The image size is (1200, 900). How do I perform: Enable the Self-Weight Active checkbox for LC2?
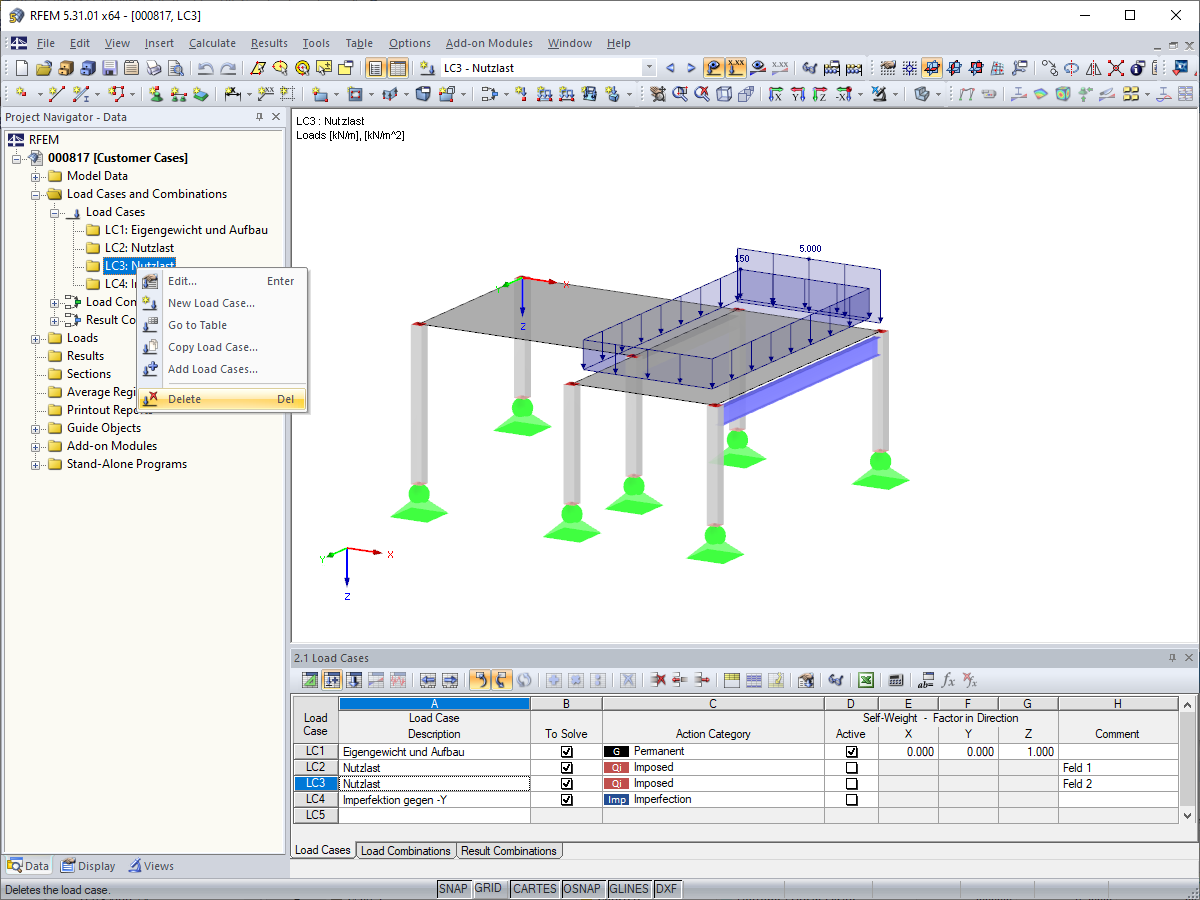click(851, 767)
